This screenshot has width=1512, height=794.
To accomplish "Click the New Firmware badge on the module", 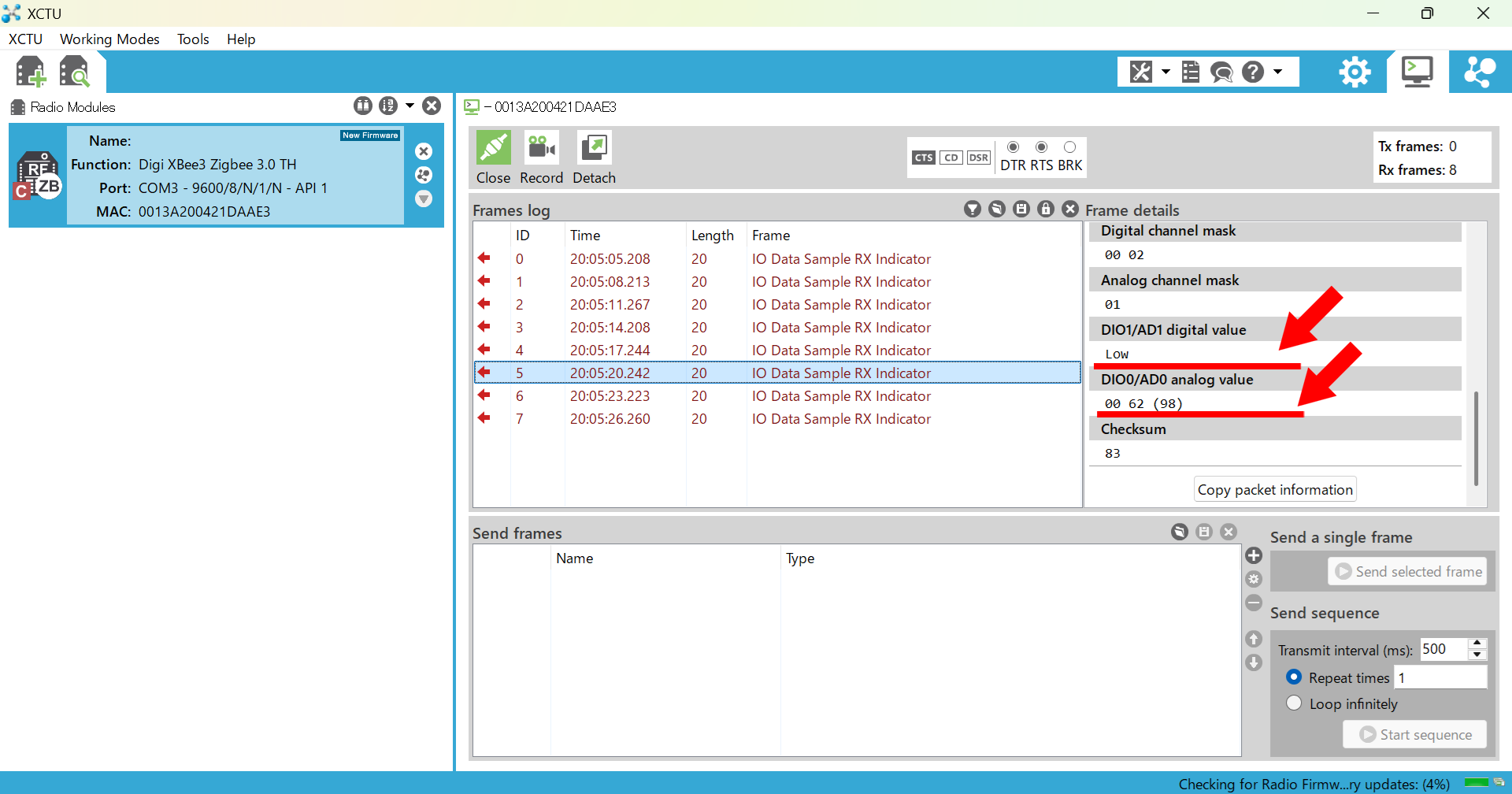I will (370, 135).
